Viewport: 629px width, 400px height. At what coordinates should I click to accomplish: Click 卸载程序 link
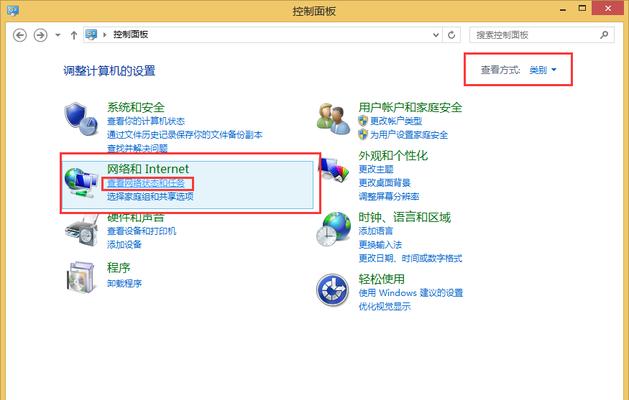coord(124,283)
